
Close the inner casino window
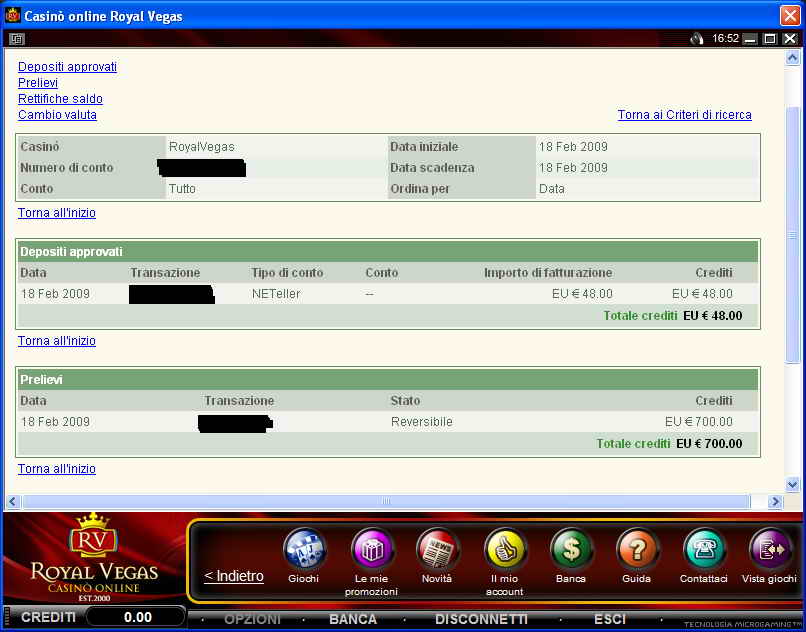(x=790, y=39)
